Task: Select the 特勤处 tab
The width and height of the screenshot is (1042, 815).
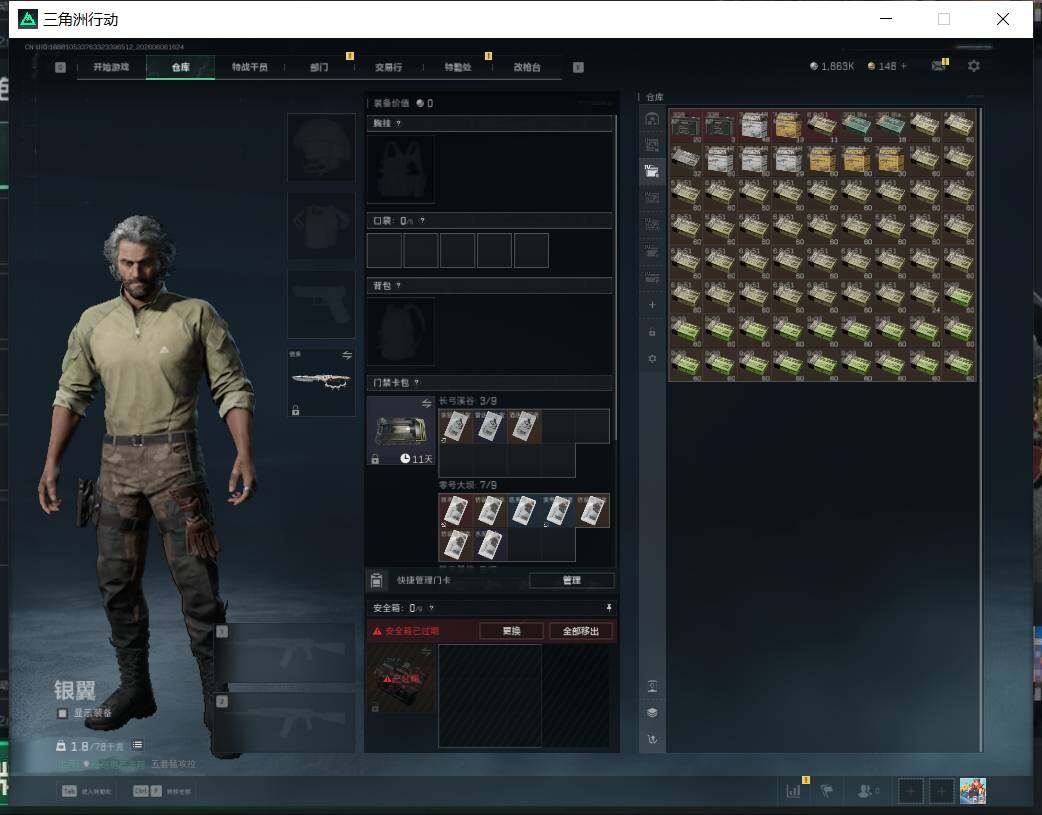Action: (458, 67)
